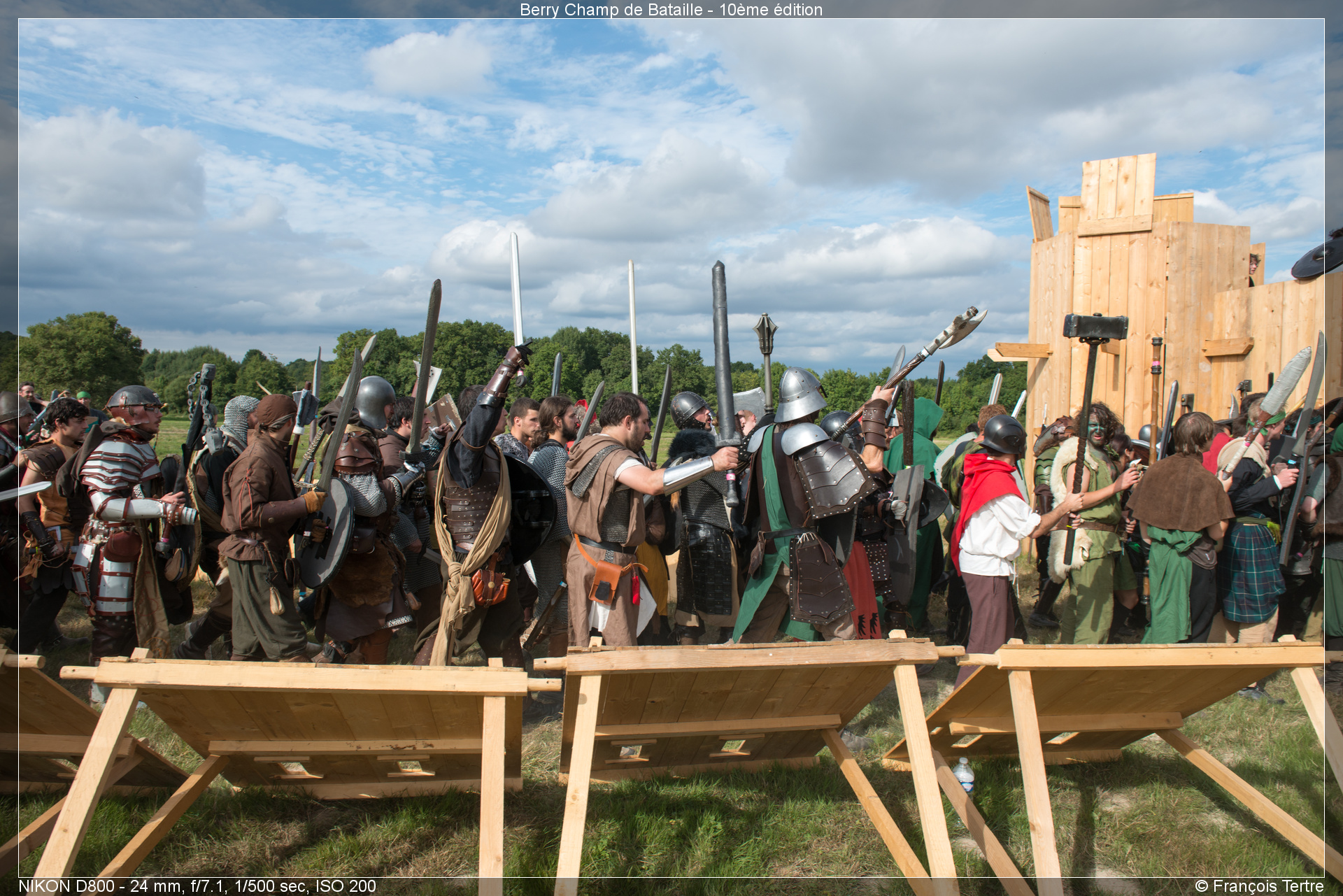Click the main battle photograph

[x=671, y=448]
